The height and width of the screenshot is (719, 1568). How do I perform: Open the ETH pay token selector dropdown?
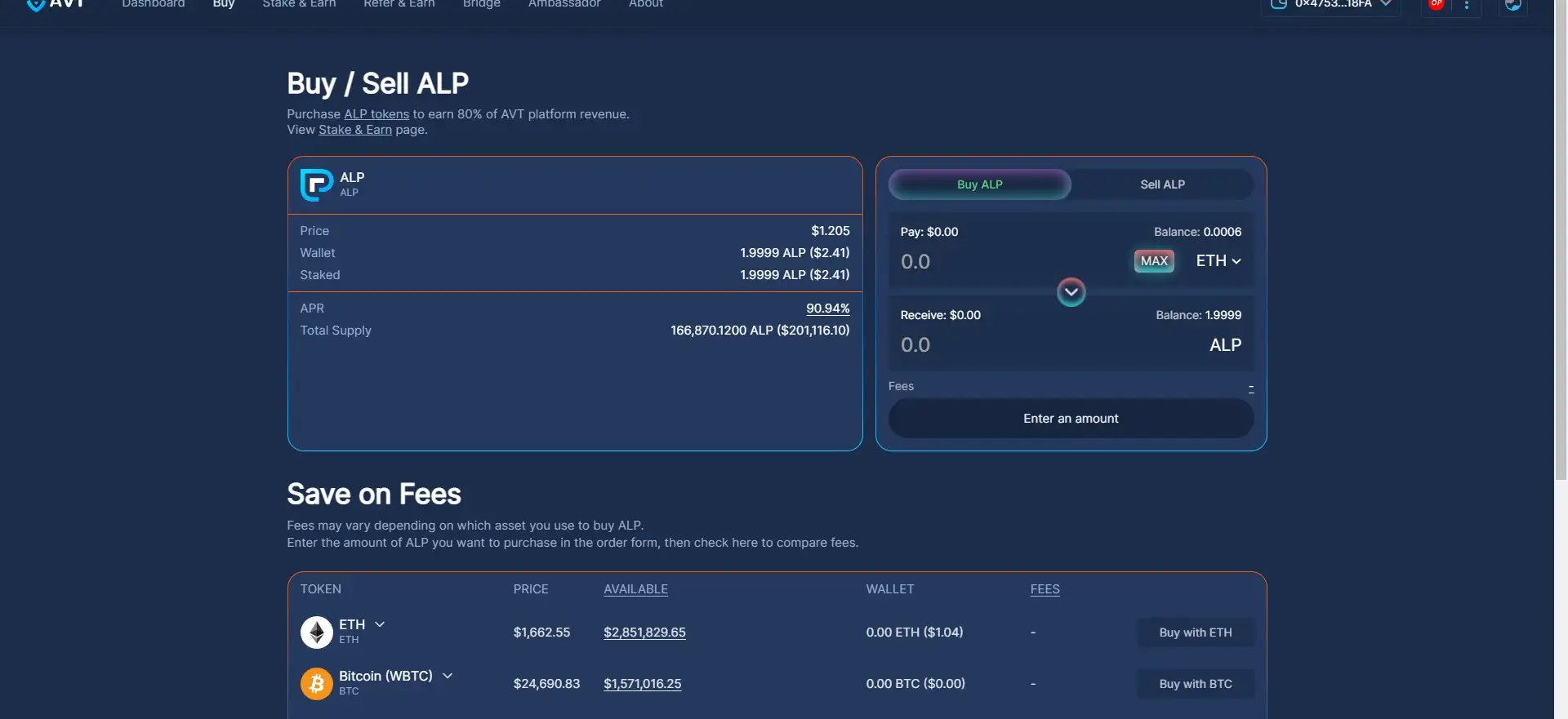[1218, 261]
